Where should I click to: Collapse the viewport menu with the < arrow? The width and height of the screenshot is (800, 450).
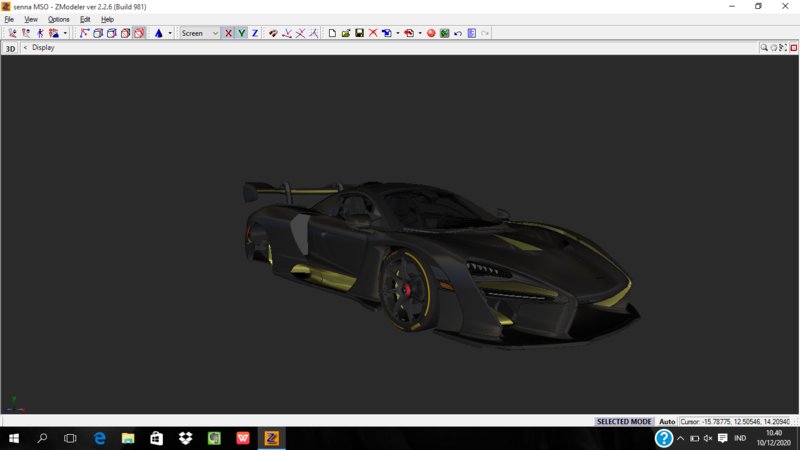(x=26, y=47)
